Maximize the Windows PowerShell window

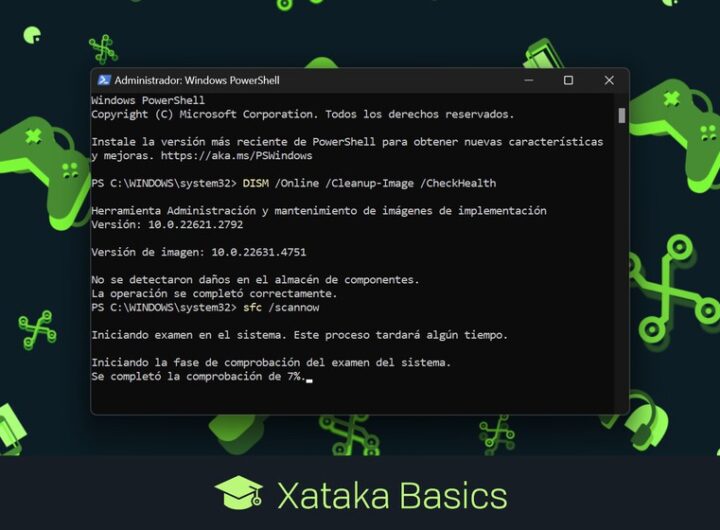point(568,80)
